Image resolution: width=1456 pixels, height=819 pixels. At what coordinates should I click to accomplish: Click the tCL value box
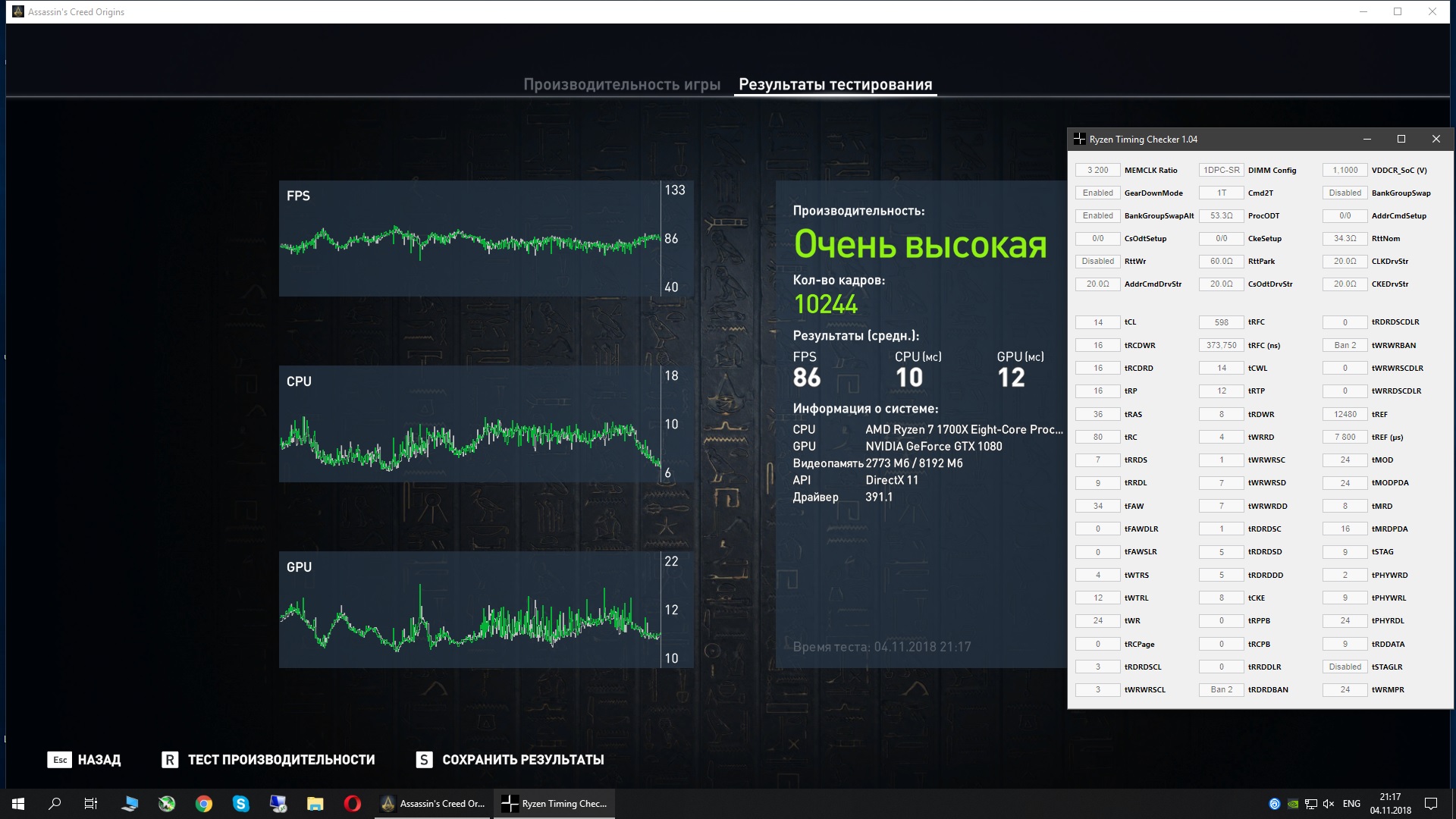point(1097,322)
